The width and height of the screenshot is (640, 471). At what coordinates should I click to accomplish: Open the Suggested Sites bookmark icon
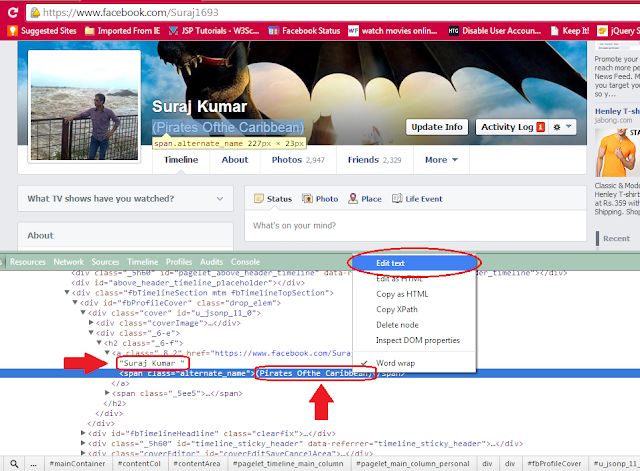coord(13,31)
